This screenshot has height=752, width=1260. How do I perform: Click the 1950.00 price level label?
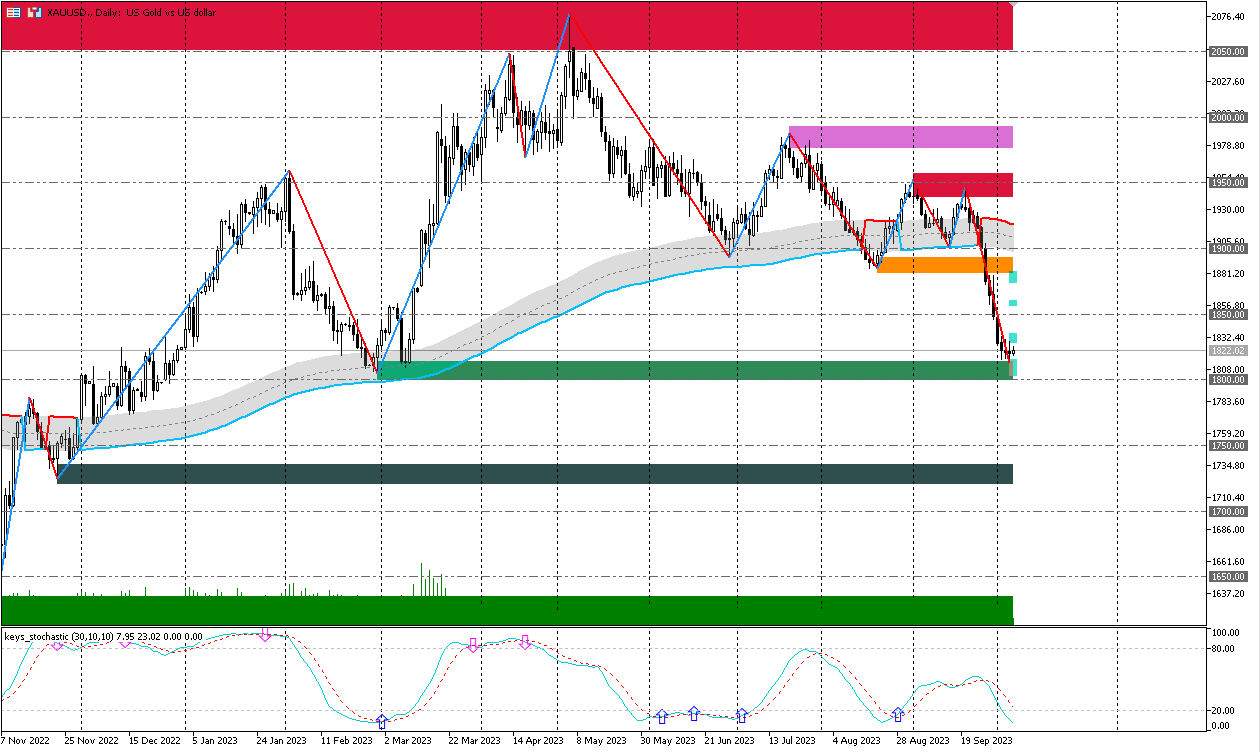(1226, 183)
